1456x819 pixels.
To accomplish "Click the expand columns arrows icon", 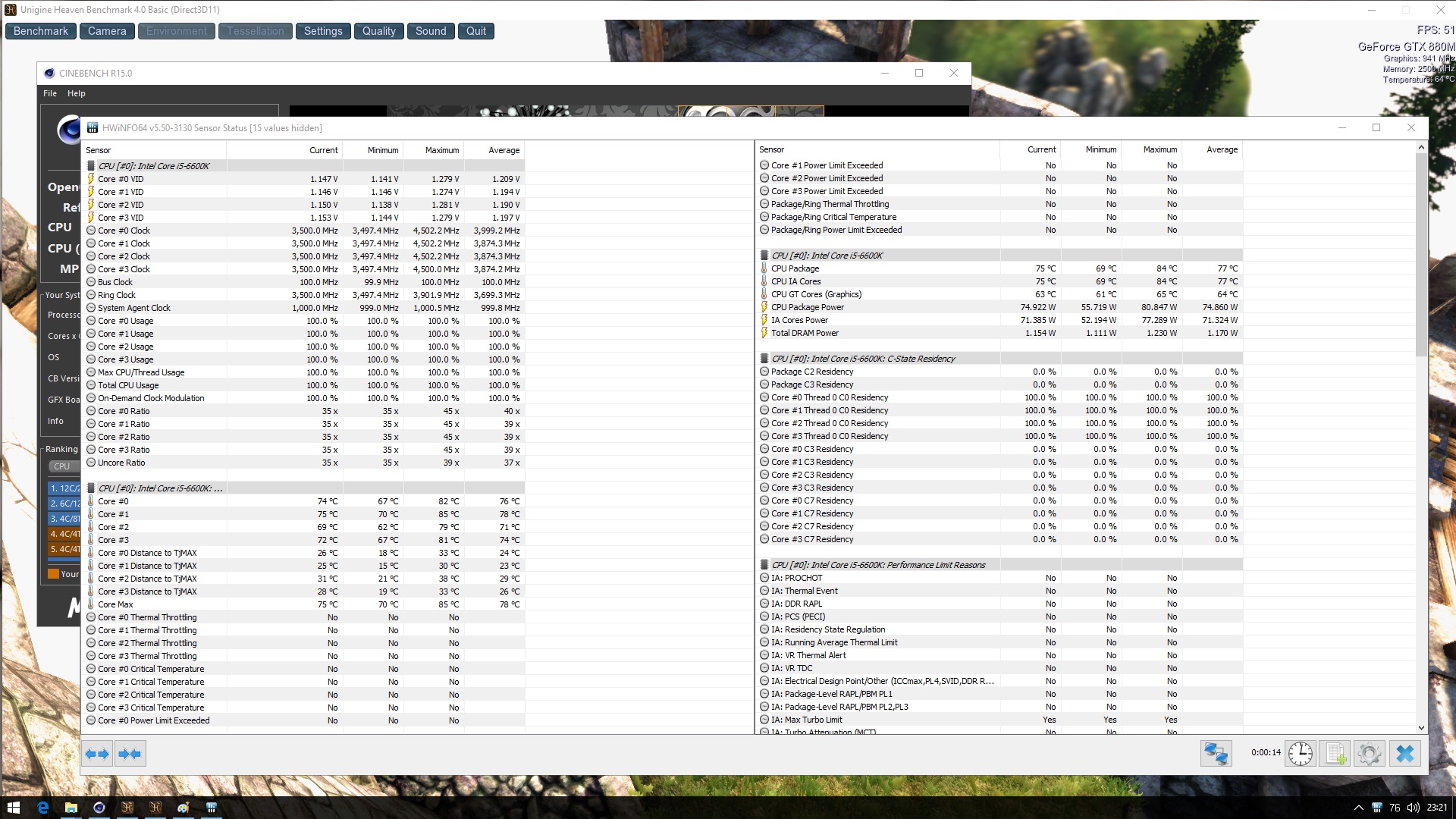I will pyautogui.click(x=97, y=754).
